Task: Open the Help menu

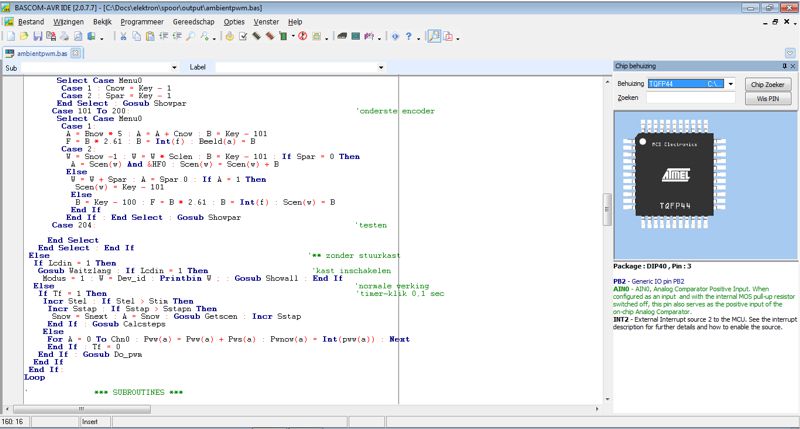Action: tap(295, 22)
